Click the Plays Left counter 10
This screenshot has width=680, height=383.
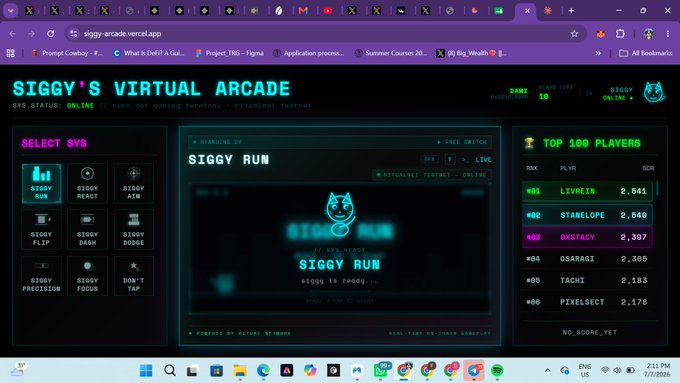pyautogui.click(x=543, y=97)
